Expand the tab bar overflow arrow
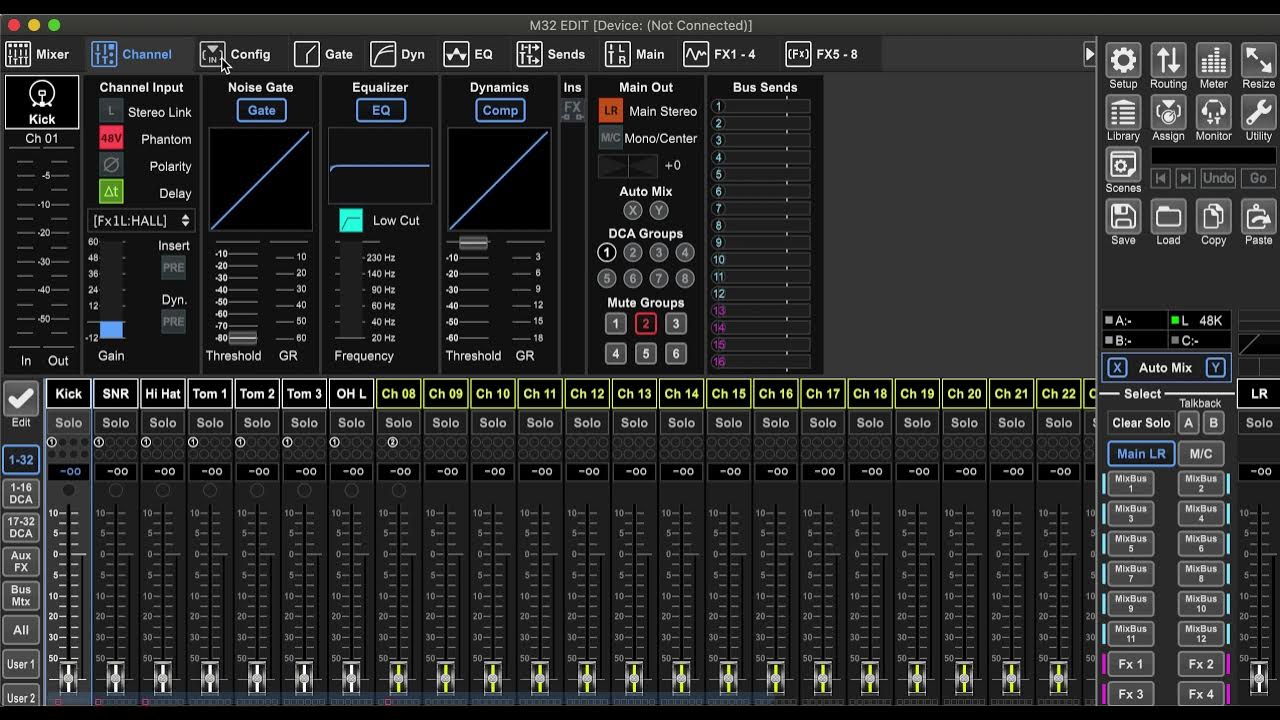 1090,54
